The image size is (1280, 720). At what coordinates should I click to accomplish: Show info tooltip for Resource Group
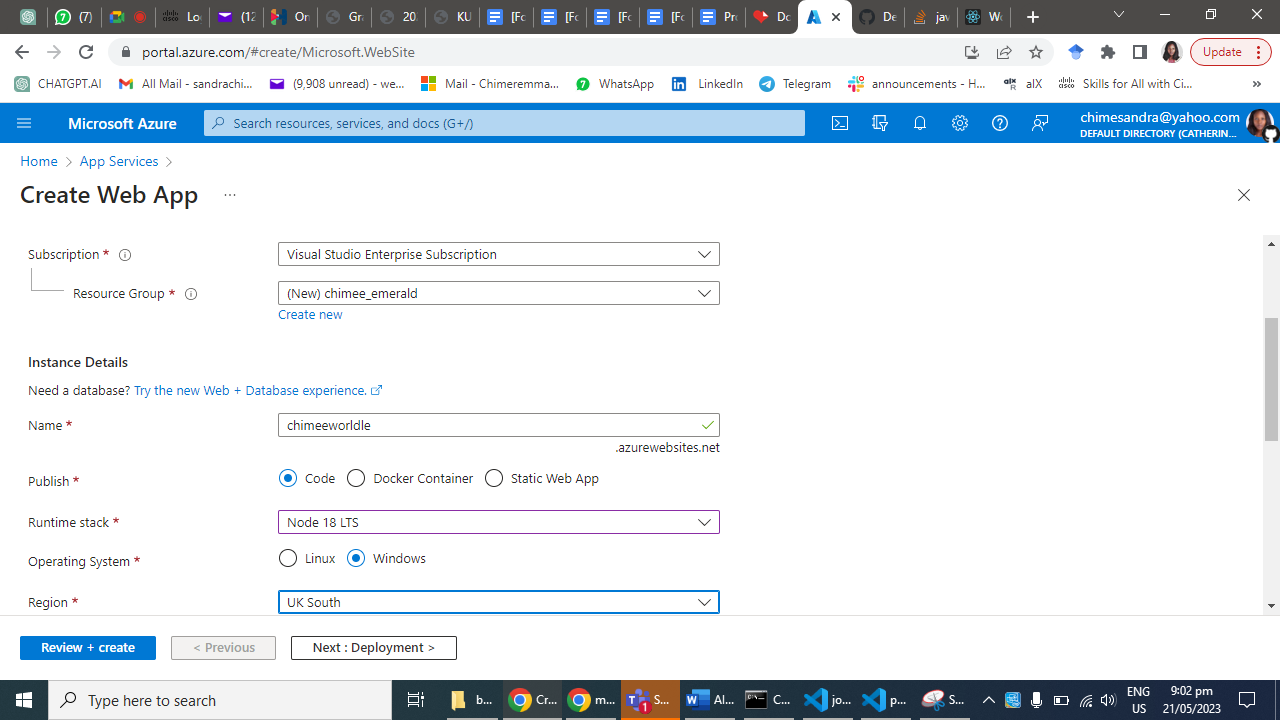[x=191, y=294]
